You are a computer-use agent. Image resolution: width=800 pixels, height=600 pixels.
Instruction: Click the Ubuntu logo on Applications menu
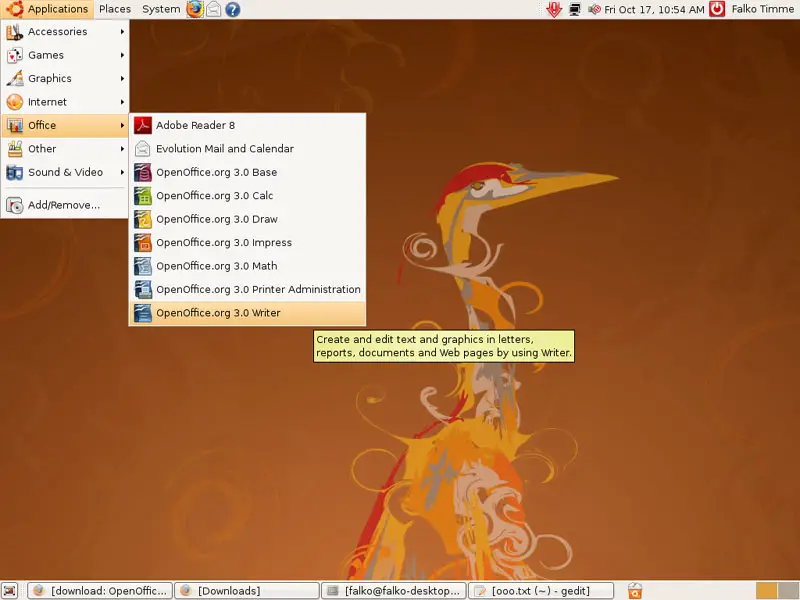click(x=14, y=9)
